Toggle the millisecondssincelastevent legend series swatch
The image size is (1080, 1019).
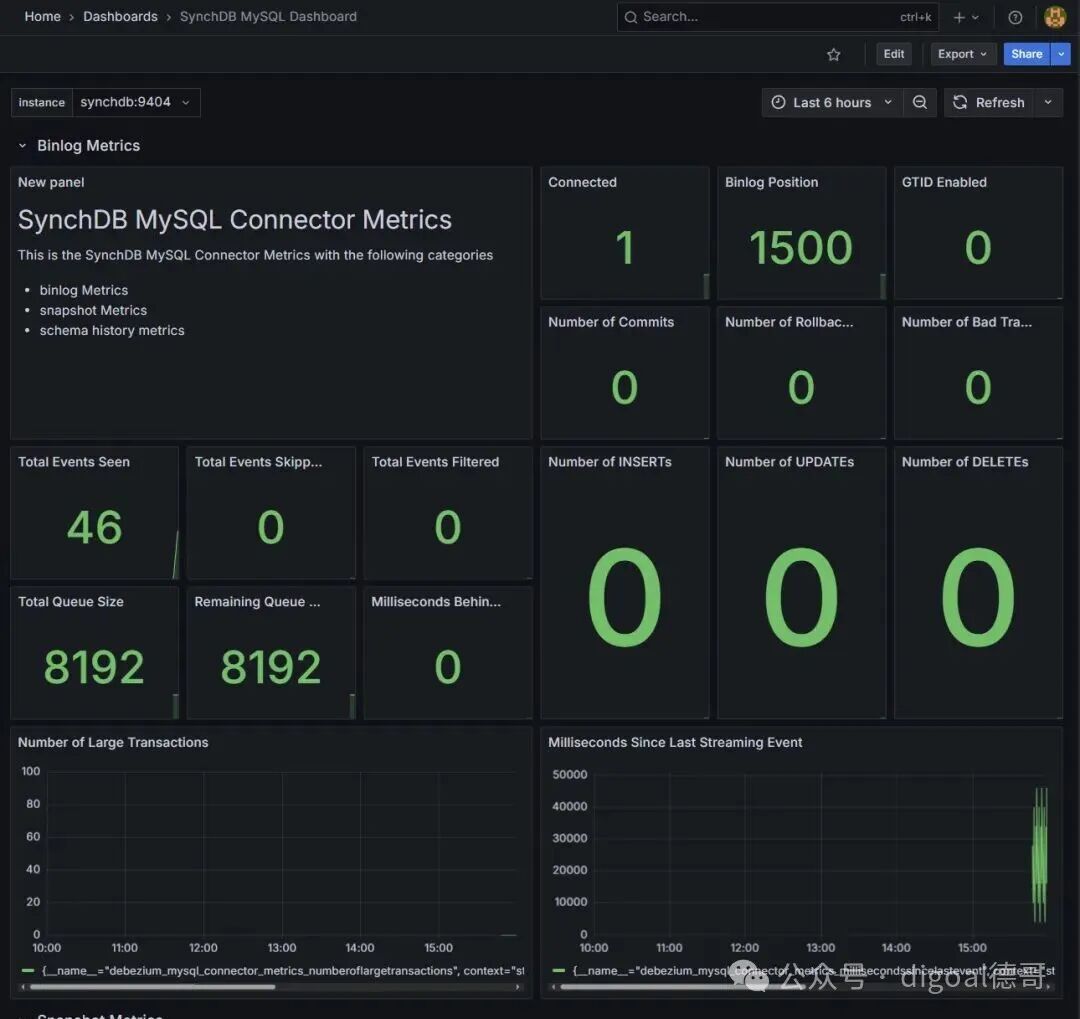coord(559,971)
